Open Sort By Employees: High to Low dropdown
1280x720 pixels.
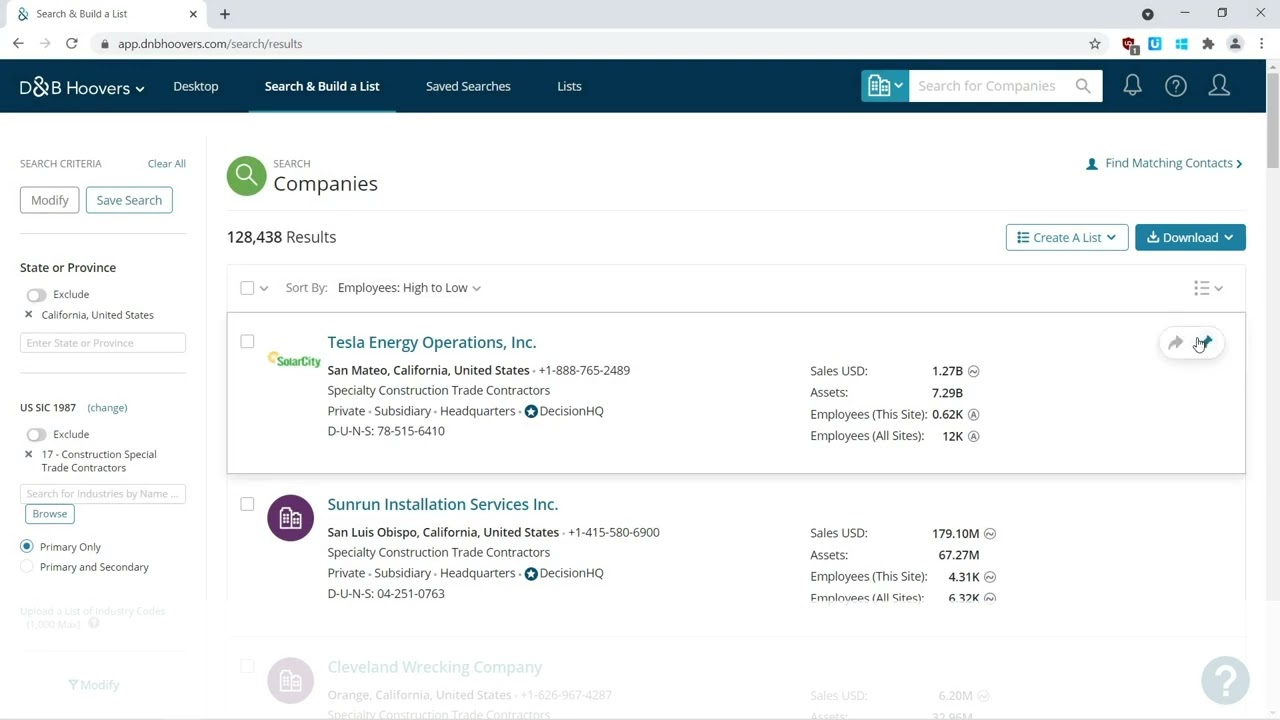pyautogui.click(x=409, y=288)
